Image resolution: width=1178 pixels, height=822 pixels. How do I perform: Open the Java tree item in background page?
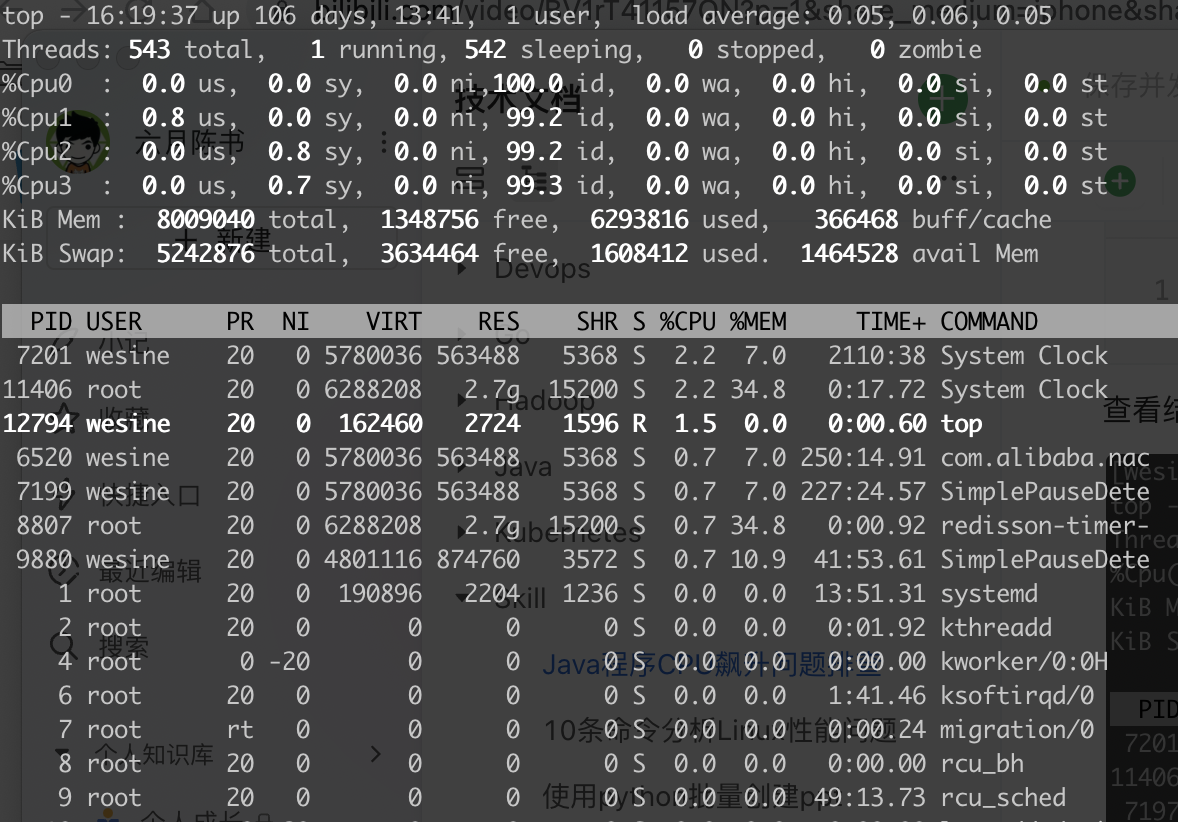point(523,467)
